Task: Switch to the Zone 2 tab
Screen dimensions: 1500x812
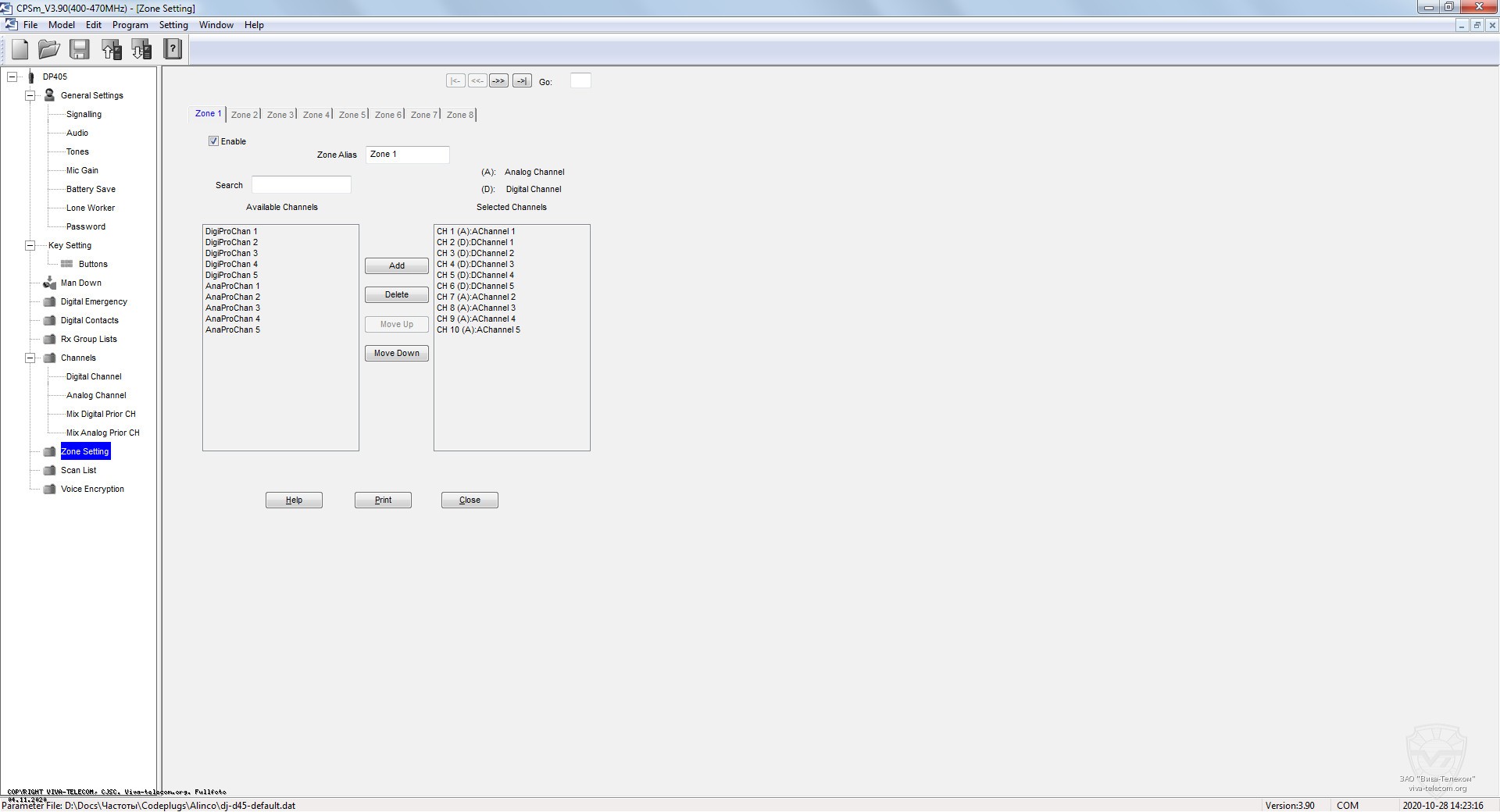Action: (244, 115)
